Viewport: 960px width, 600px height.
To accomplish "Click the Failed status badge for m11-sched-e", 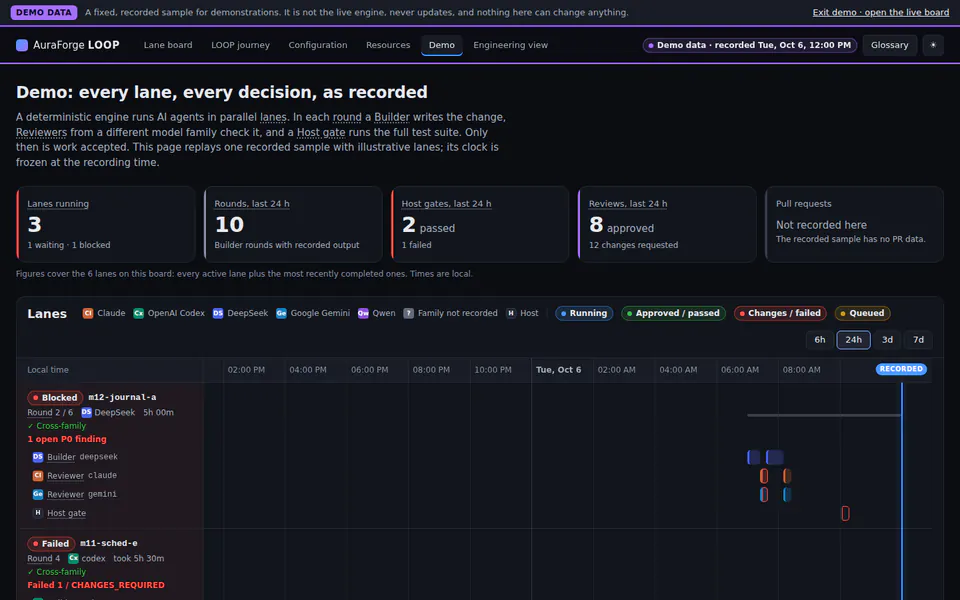I will (x=51, y=544).
